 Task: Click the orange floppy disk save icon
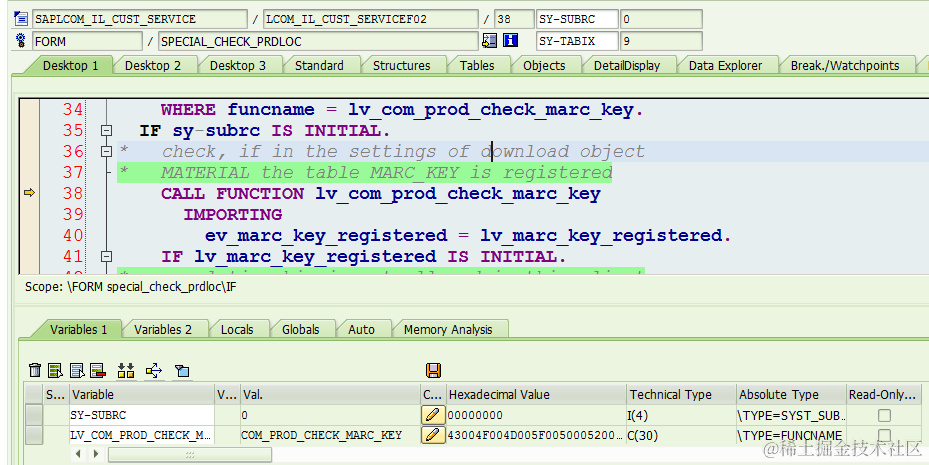(x=433, y=371)
